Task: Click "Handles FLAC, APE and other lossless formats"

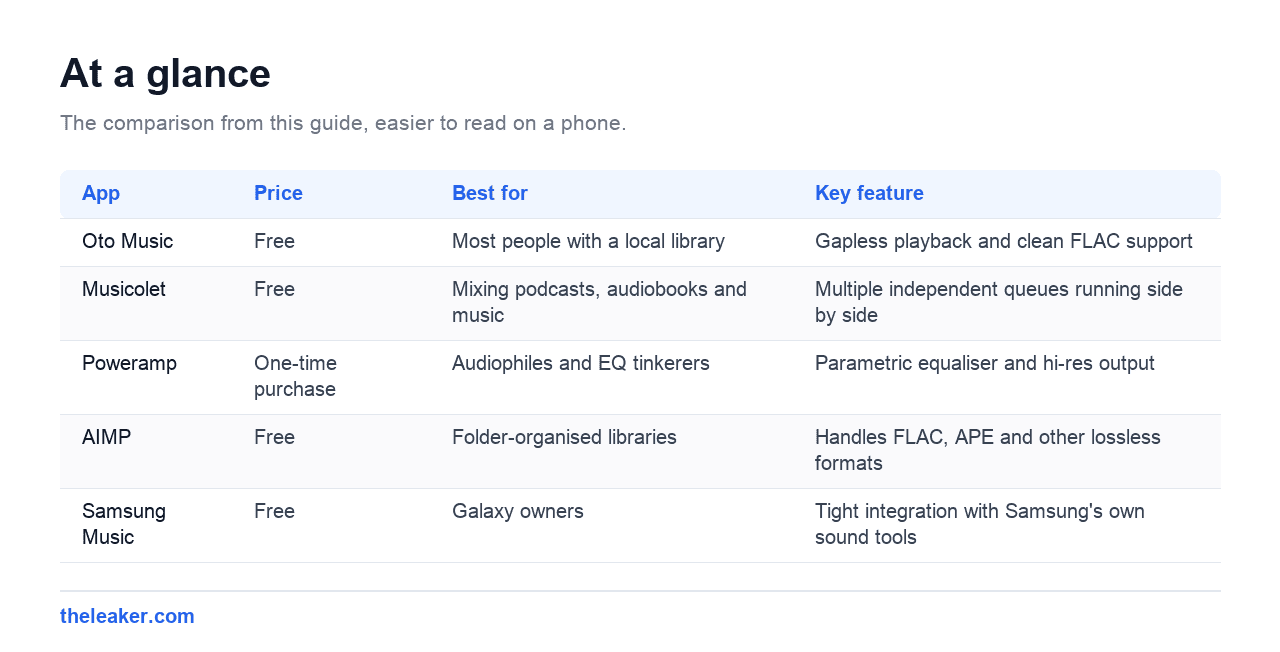Action: (988, 450)
